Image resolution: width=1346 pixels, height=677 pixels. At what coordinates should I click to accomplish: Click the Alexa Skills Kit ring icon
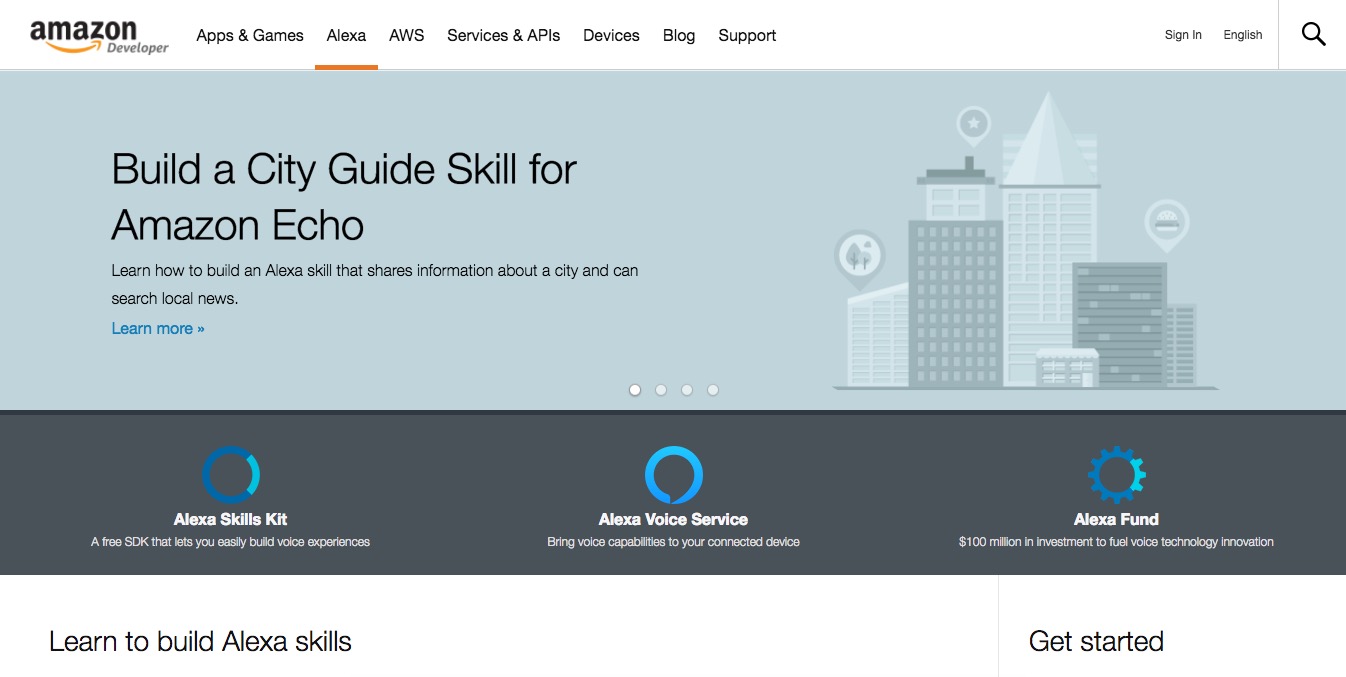[x=231, y=474]
